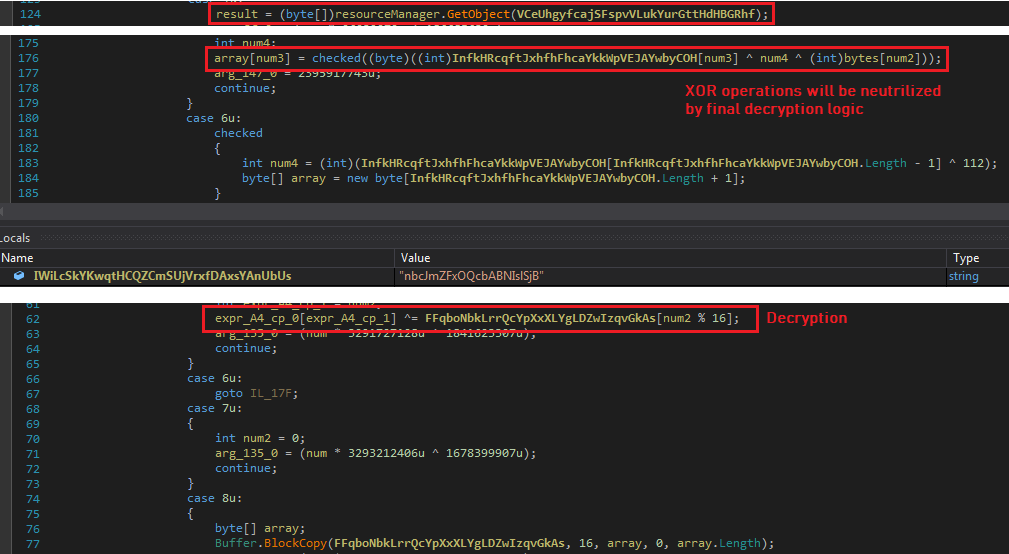Click 'continue;' on line 64
1009x554 pixels.
pyautogui.click(x=246, y=349)
